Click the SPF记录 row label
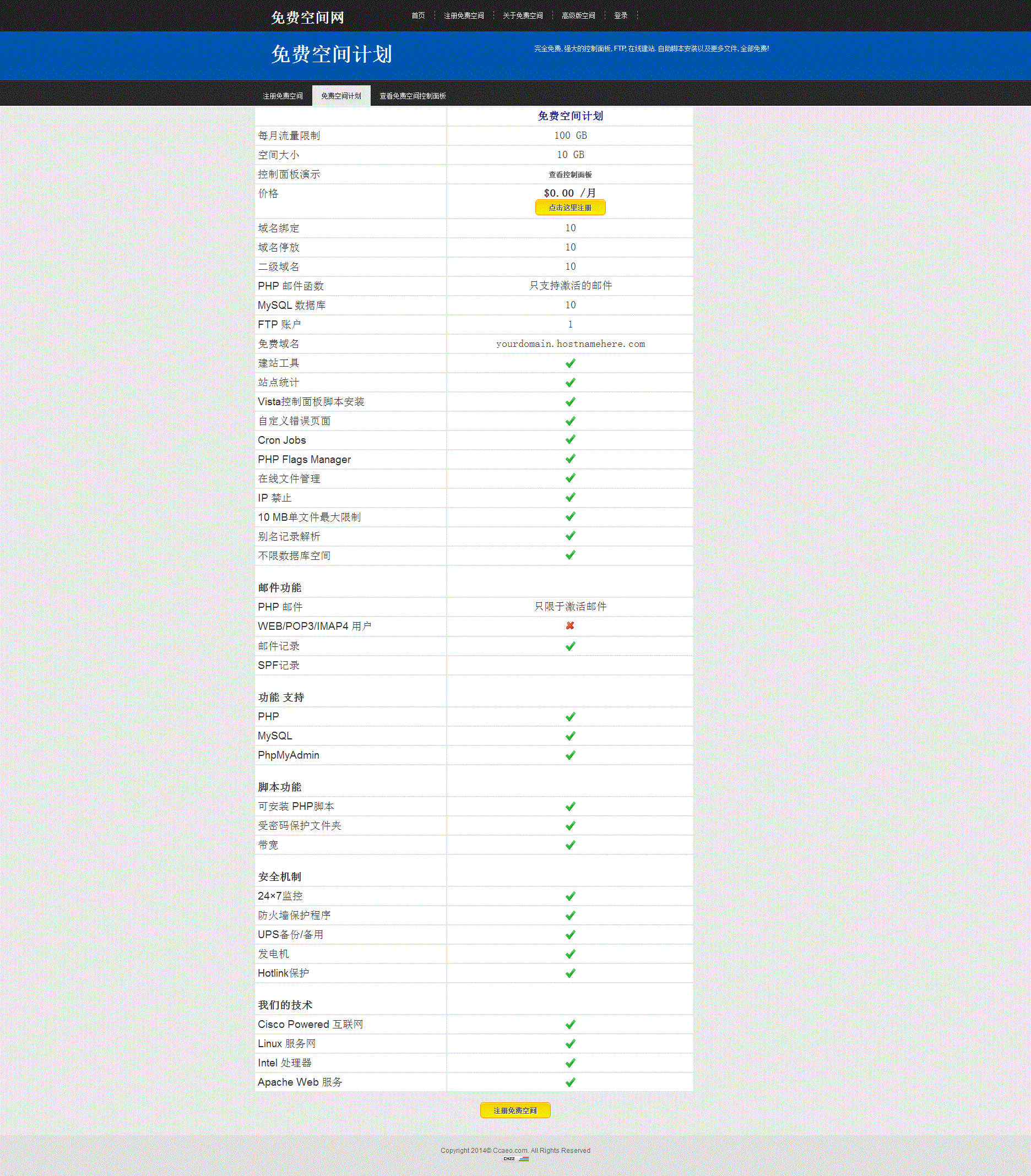This screenshot has height=1176, width=1031. pos(279,665)
